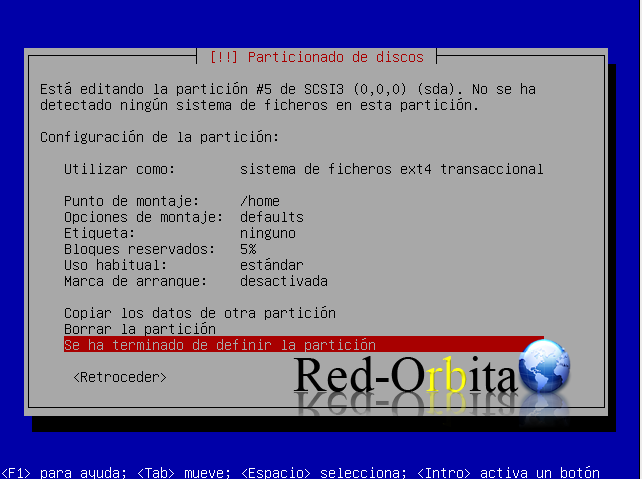Viewport: 642px width, 479px height.
Task: Toggle the 'Marca de arranque' boot flag
Action: coord(135,281)
